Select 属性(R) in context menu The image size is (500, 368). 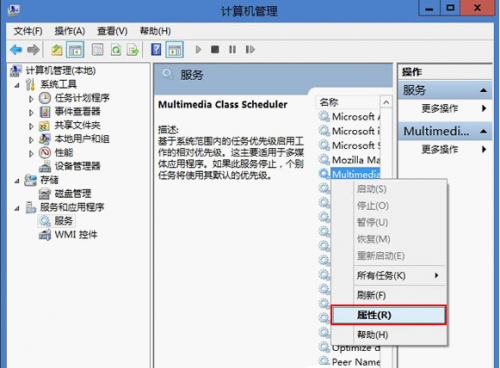click(x=388, y=315)
